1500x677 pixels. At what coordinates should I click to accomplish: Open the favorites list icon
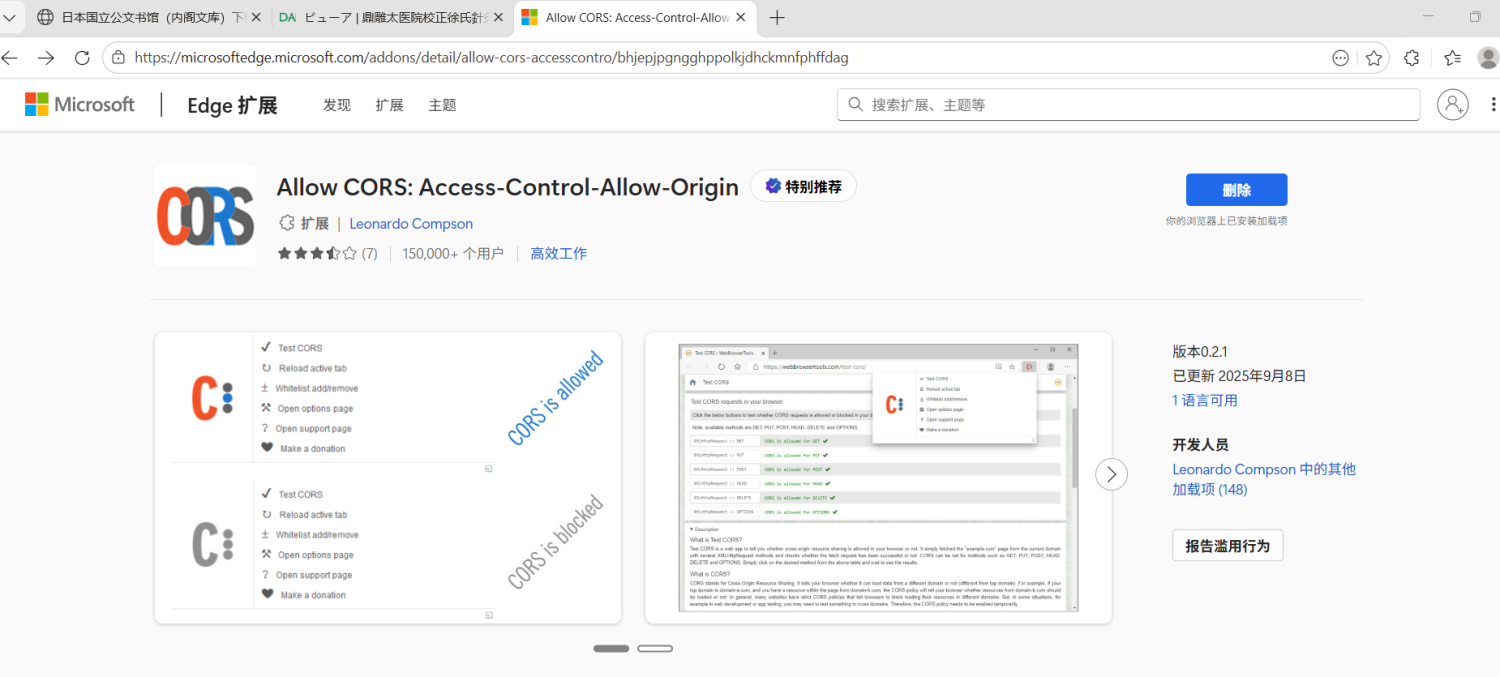coord(1453,58)
